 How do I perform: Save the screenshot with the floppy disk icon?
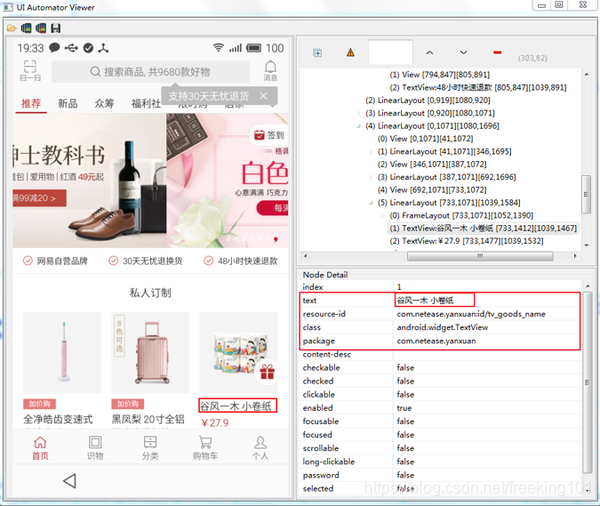coord(56,28)
